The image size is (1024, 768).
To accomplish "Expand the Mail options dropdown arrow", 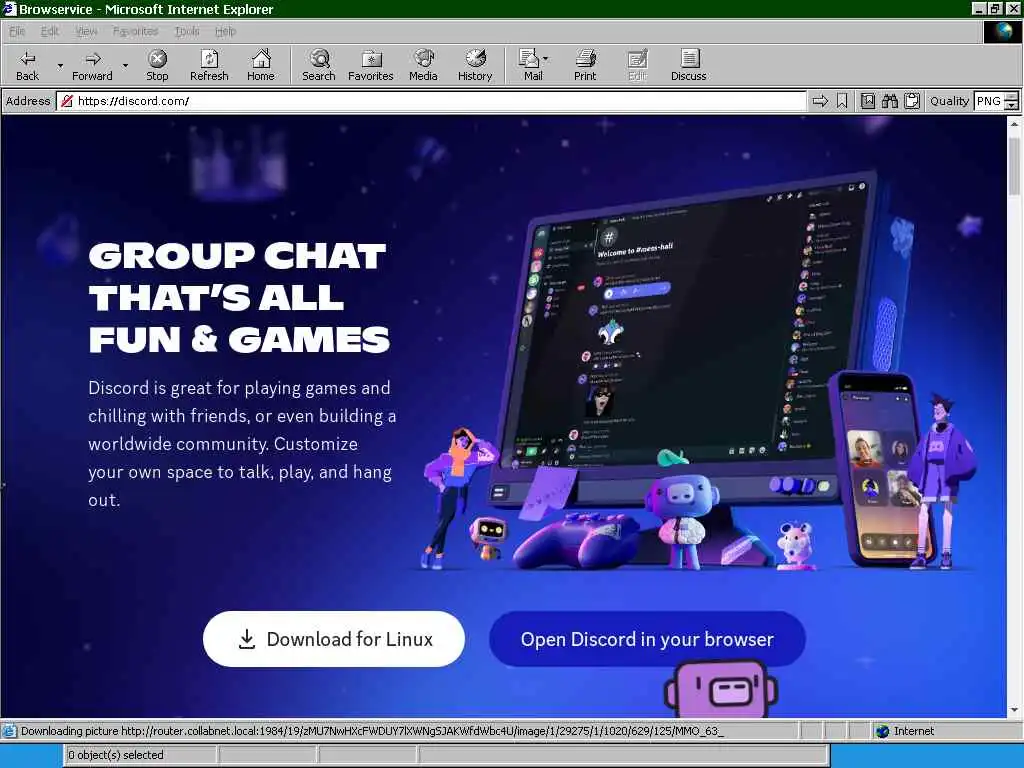I will coord(545,59).
